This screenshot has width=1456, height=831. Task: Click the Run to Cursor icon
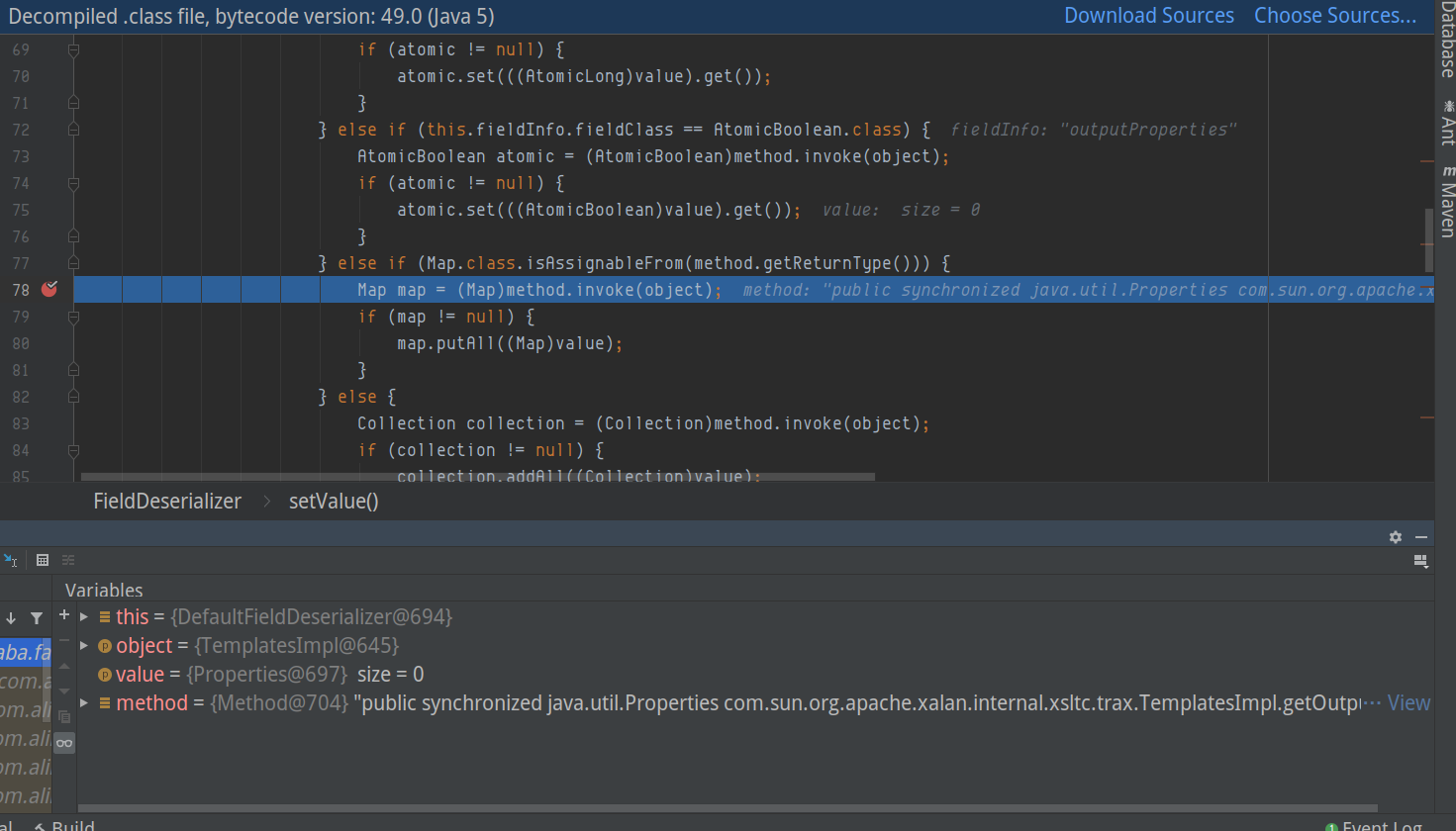(10, 560)
